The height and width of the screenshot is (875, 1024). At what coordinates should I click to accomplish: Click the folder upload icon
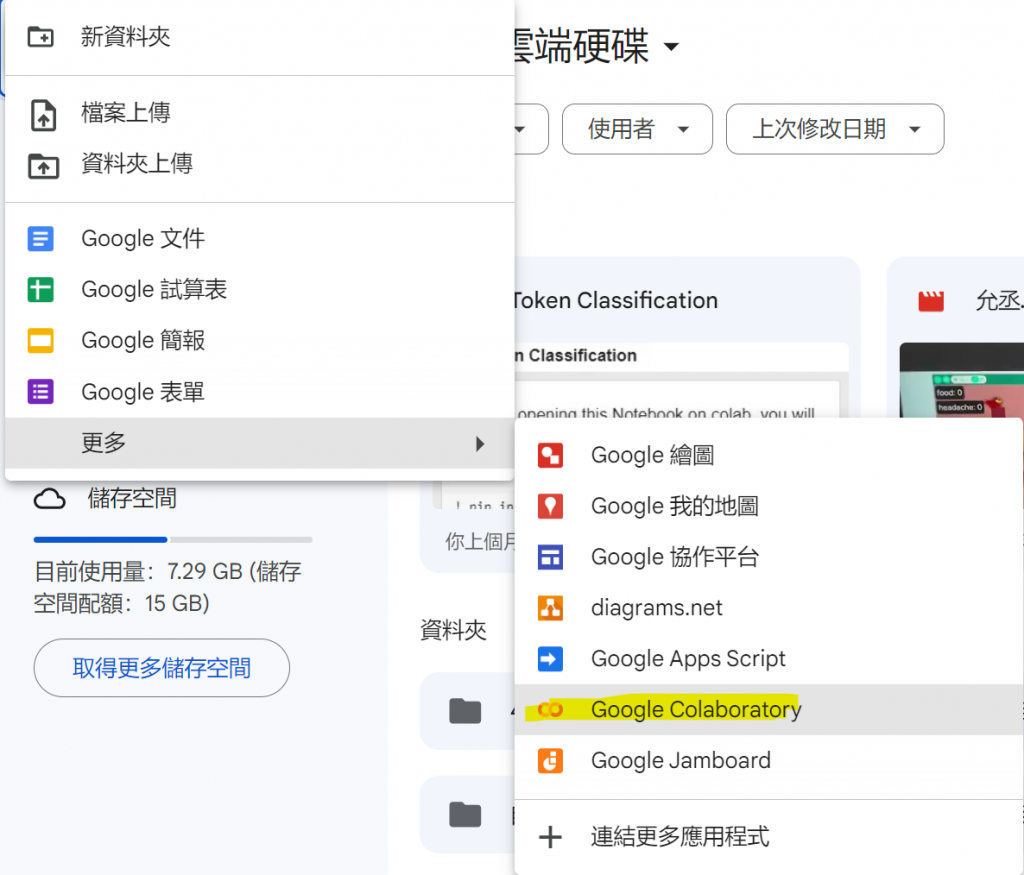click(43, 166)
